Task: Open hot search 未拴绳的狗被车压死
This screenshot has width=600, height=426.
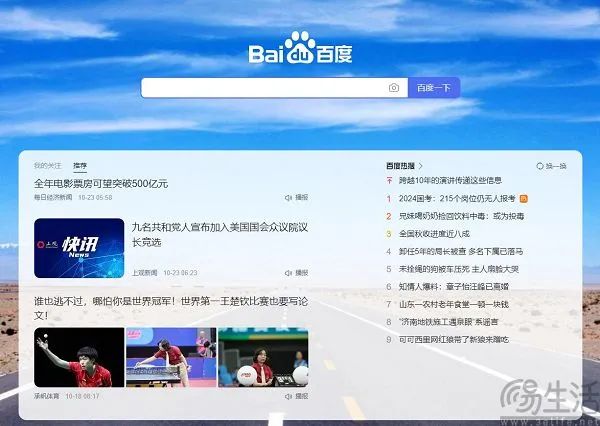Action: click(459, 269)
